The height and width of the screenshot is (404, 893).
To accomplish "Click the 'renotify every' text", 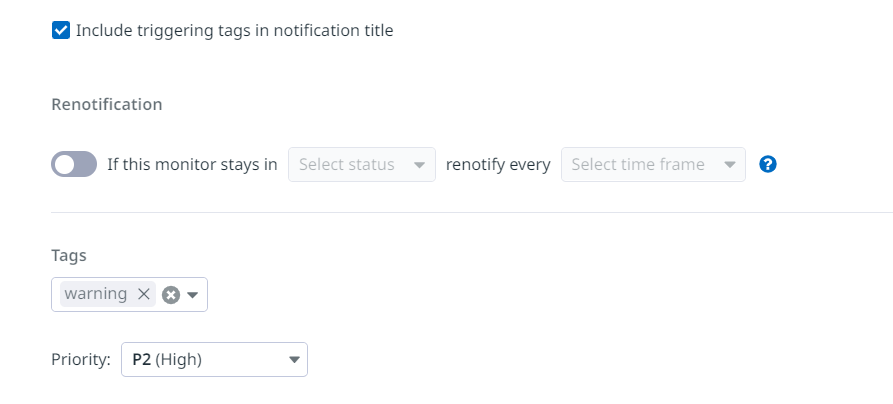I will click(498, 165).
